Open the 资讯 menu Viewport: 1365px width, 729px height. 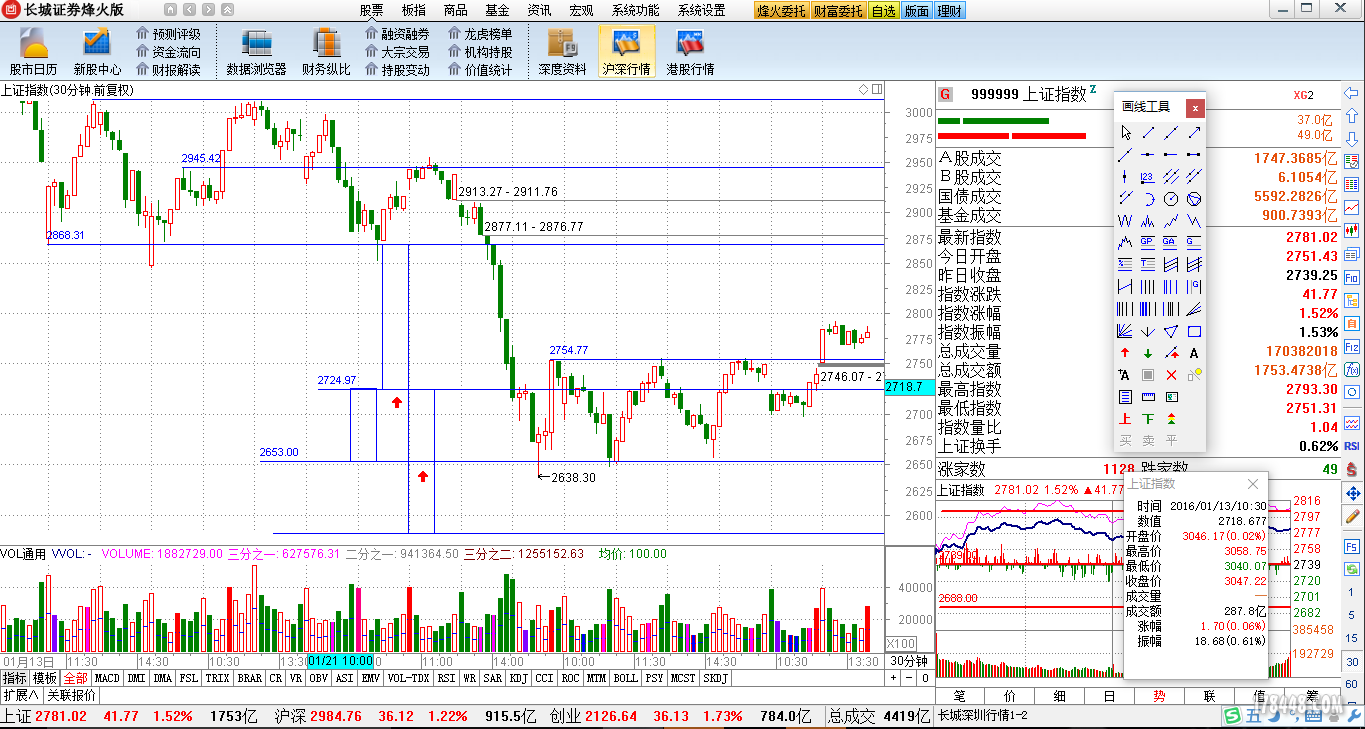[539, 11]
